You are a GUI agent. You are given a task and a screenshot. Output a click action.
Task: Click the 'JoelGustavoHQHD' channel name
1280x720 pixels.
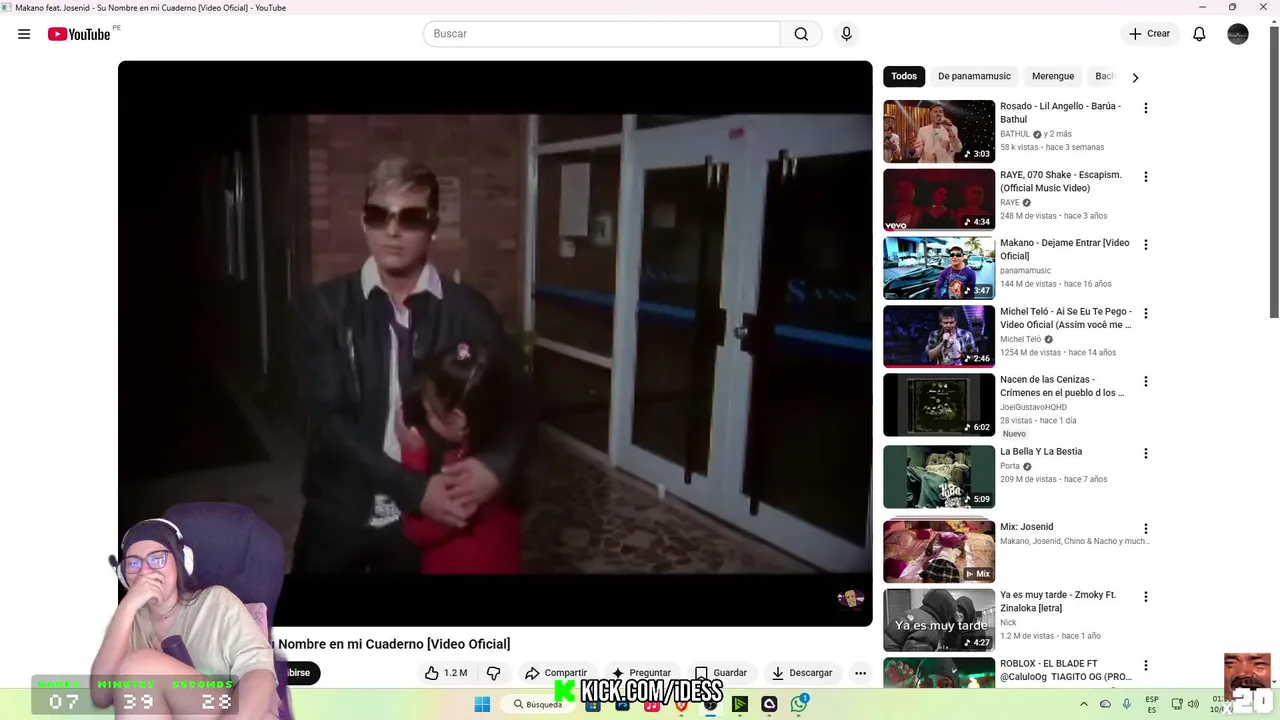[x=1033, y=407]
